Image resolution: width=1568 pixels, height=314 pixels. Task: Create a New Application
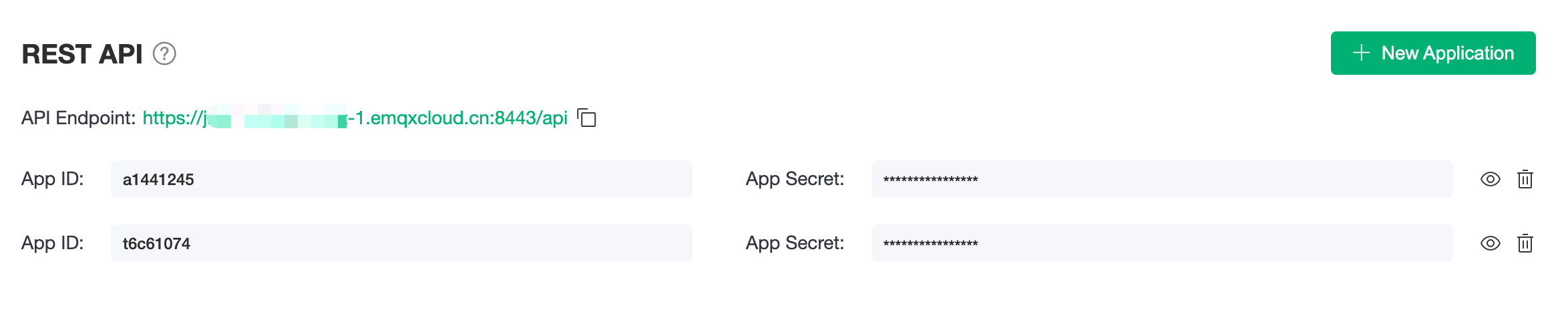pyautogui.click(x=1433, y=53)
